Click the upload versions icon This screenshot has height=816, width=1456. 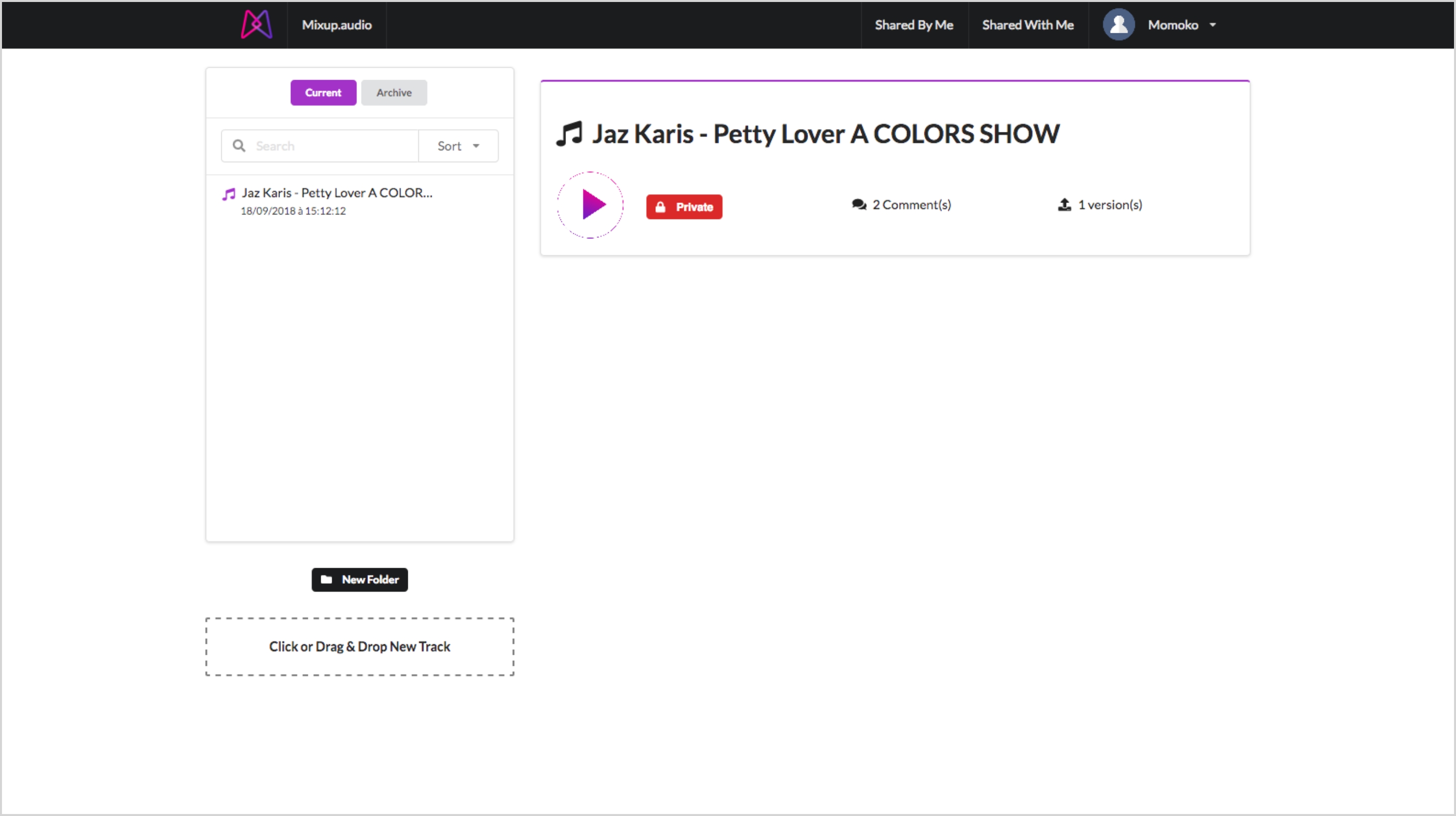(x=1064, y=204)
